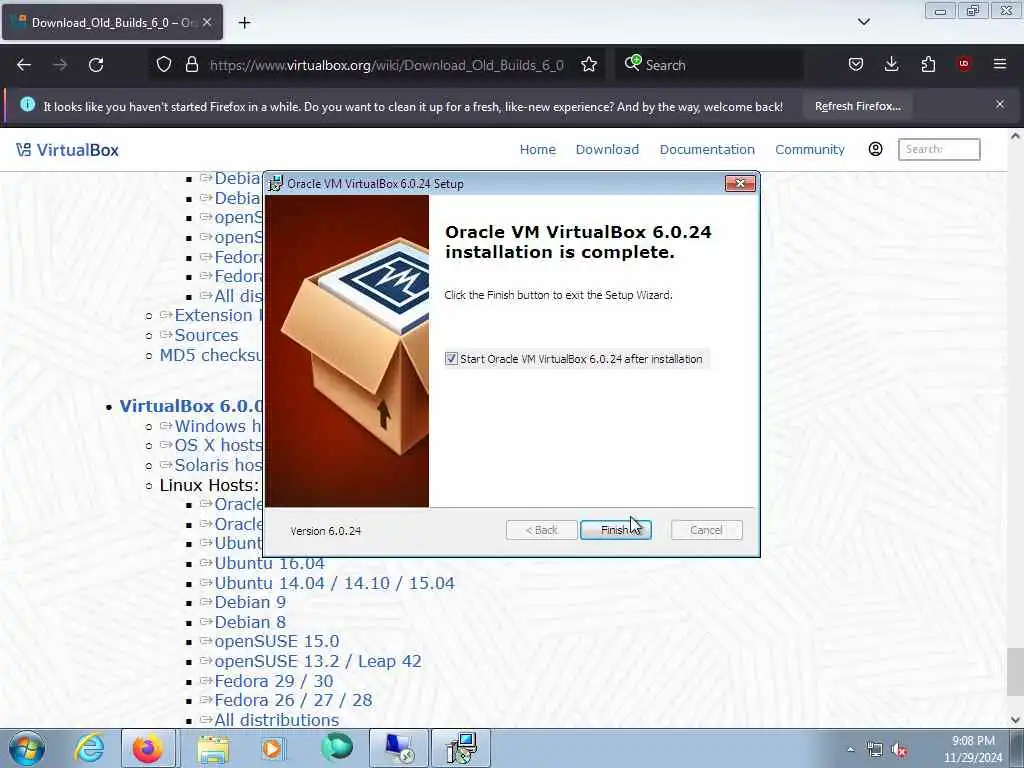Image resolution: width=1024 pixels, height=768 pixels.
Task: Open Ubuntu 14.04 / 14.10 / 15.04 link
Action: 334,583
